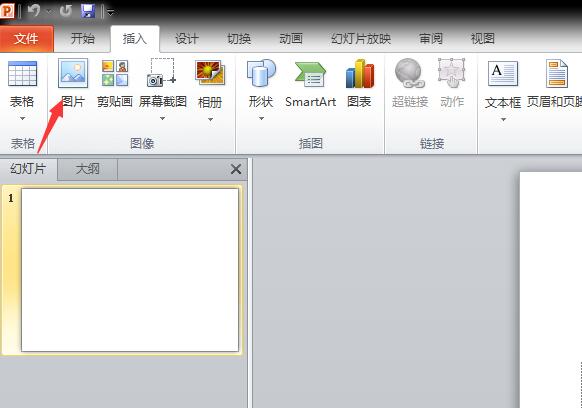Switch to the 大纲 outline tab
582x408 pixels.
[x=88, y=169]
